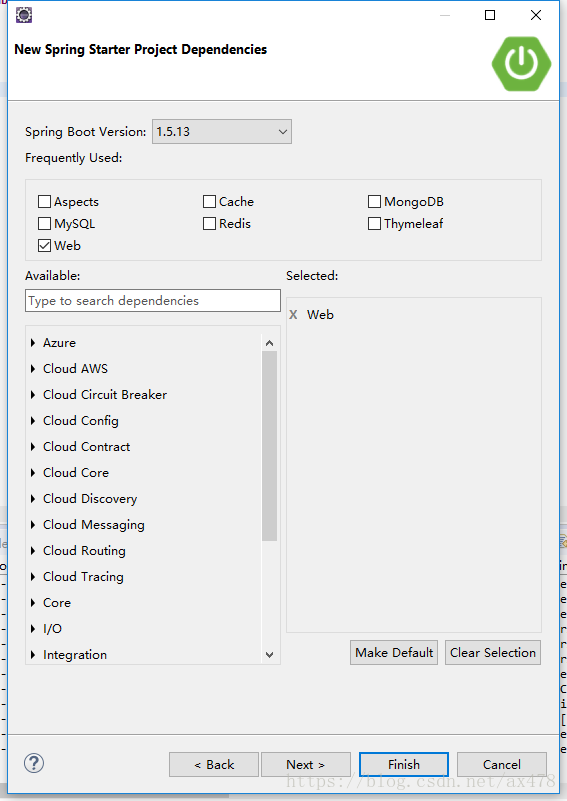This screenshot has height=801, width=567.
Task: Select the Azure label
Action: tap(59, 343)
